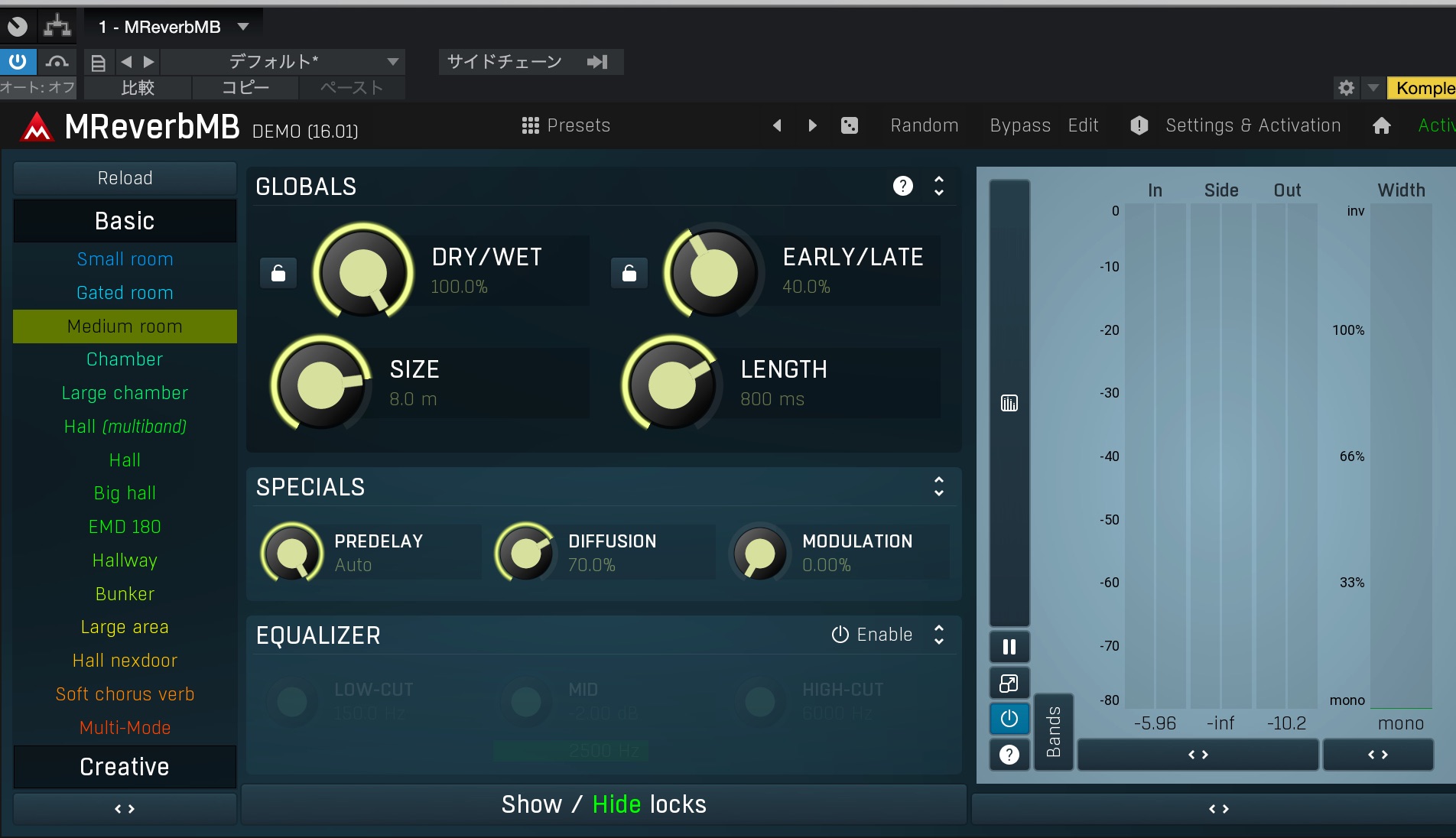Toggle the plugin power bypass button
Screen dimensions: 1456x838
coord(17,61)
